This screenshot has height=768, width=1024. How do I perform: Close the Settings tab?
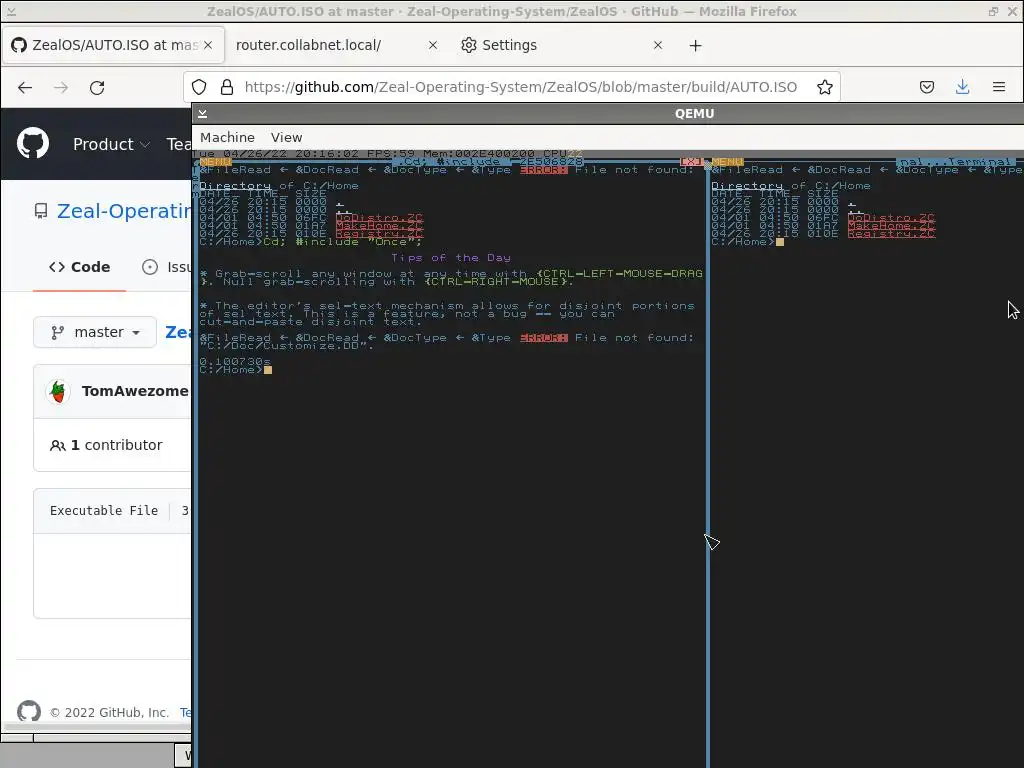pyautogui.click(x=658, y=45)
